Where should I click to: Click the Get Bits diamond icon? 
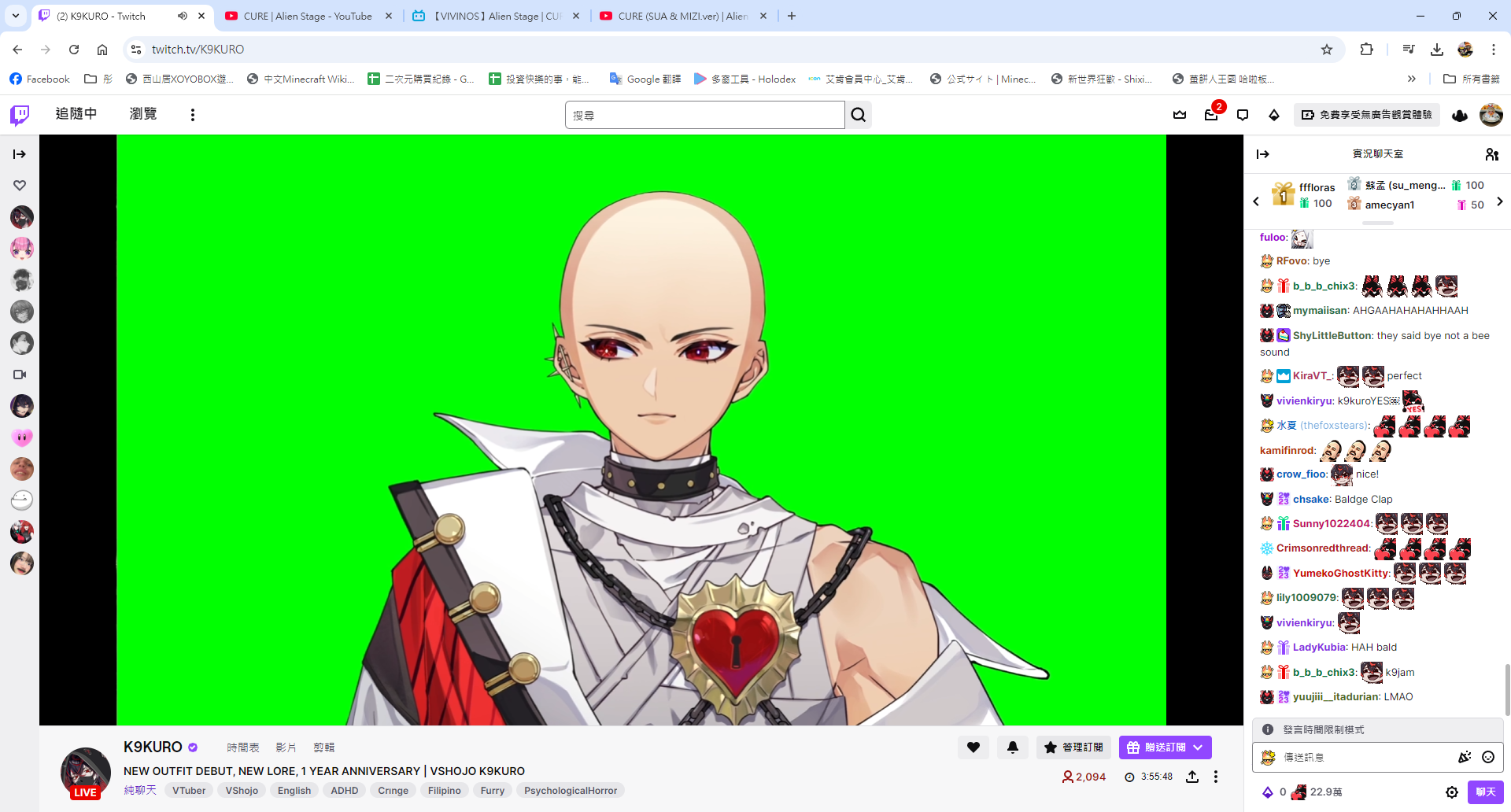coord(1274,115)
